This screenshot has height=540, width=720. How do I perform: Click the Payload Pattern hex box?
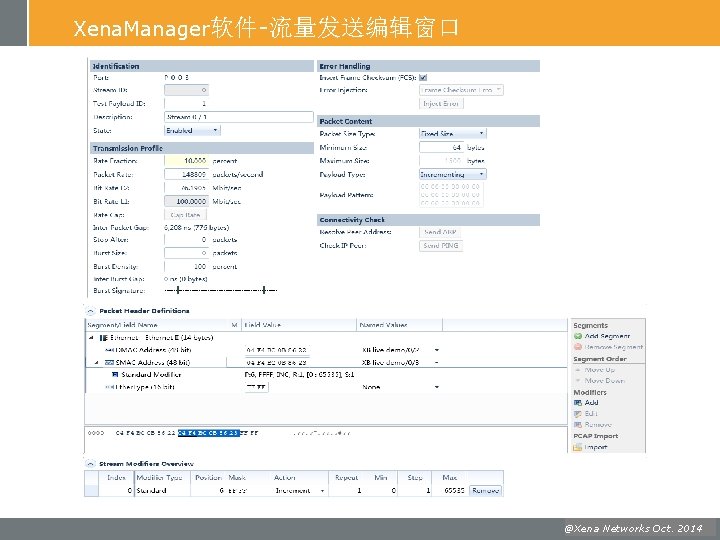tap(451, 195)
